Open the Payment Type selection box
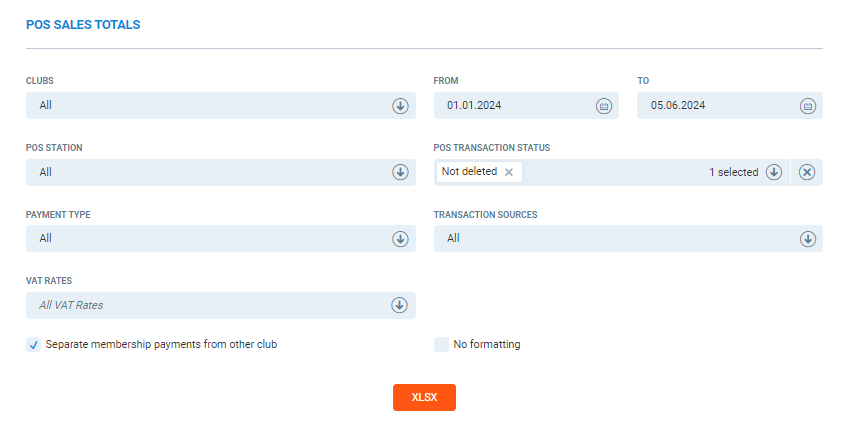The width and height of the screenshot is (864, 431). 200,239
